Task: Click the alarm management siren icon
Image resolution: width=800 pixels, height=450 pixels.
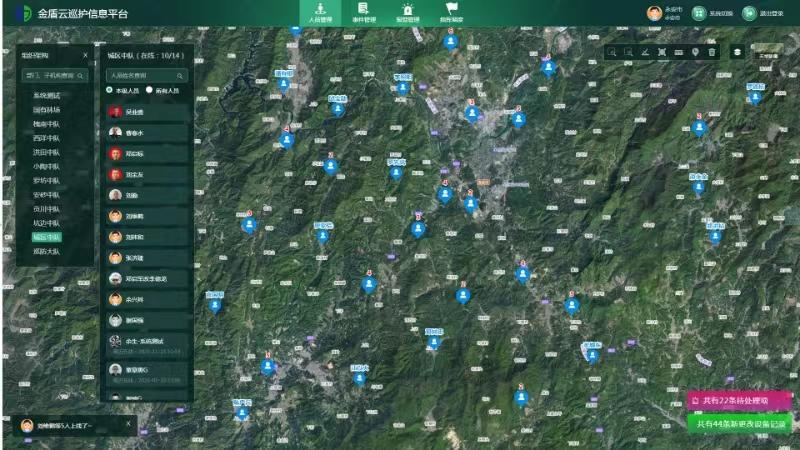Action: pyautogui.click(x=408, y=12)
